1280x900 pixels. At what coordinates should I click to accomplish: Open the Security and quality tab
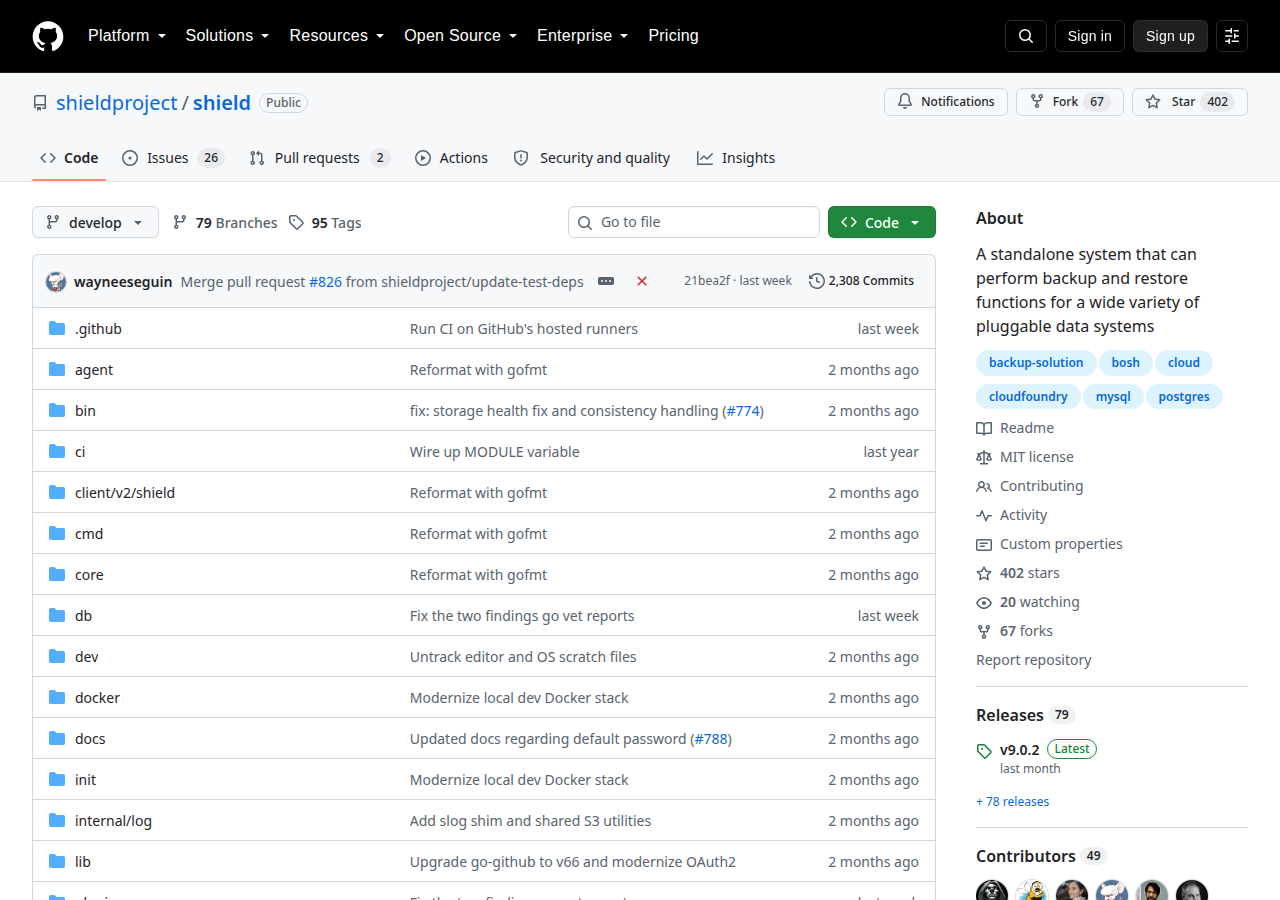(591, 158)
